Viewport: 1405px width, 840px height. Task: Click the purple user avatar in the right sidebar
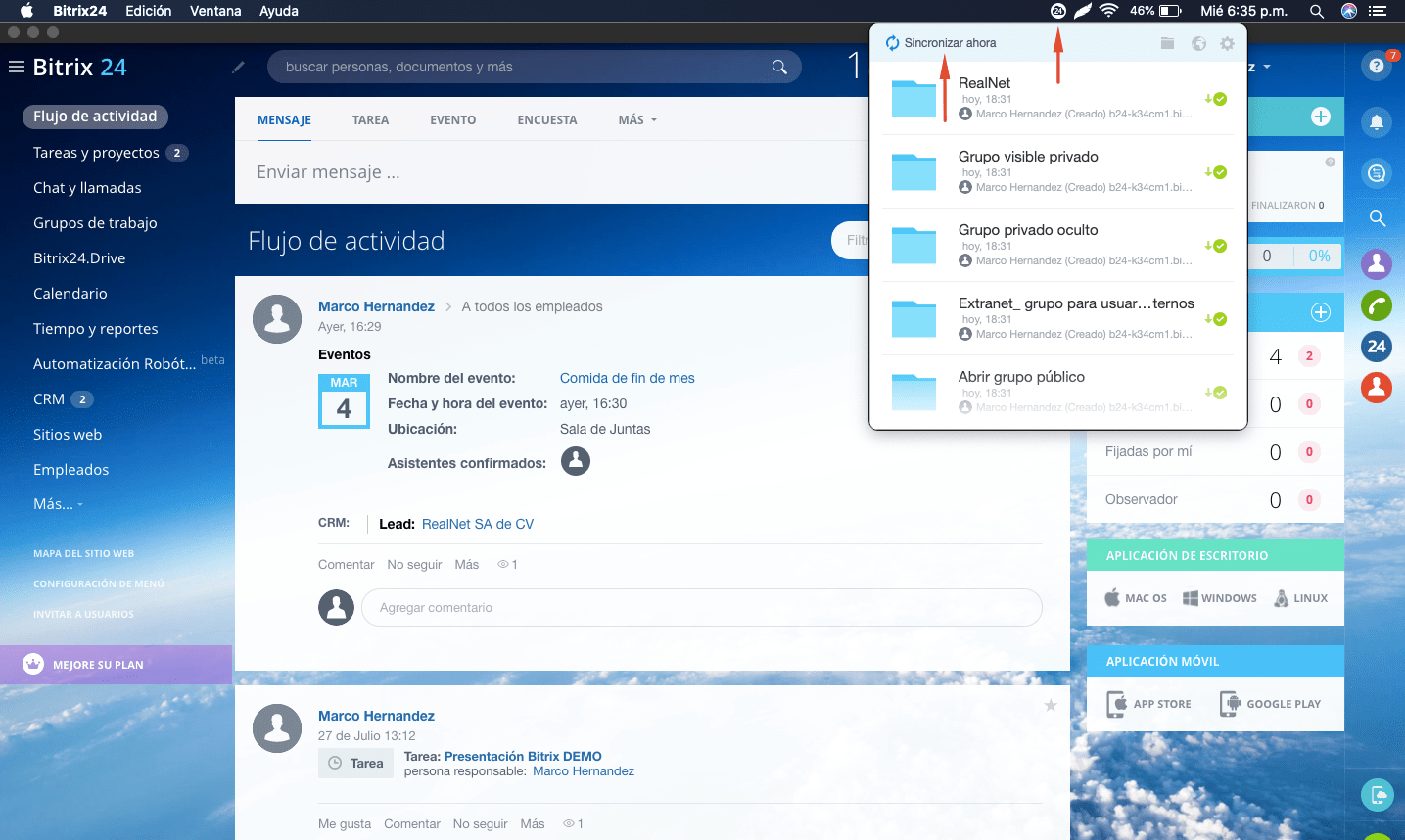coord(1377,263)
